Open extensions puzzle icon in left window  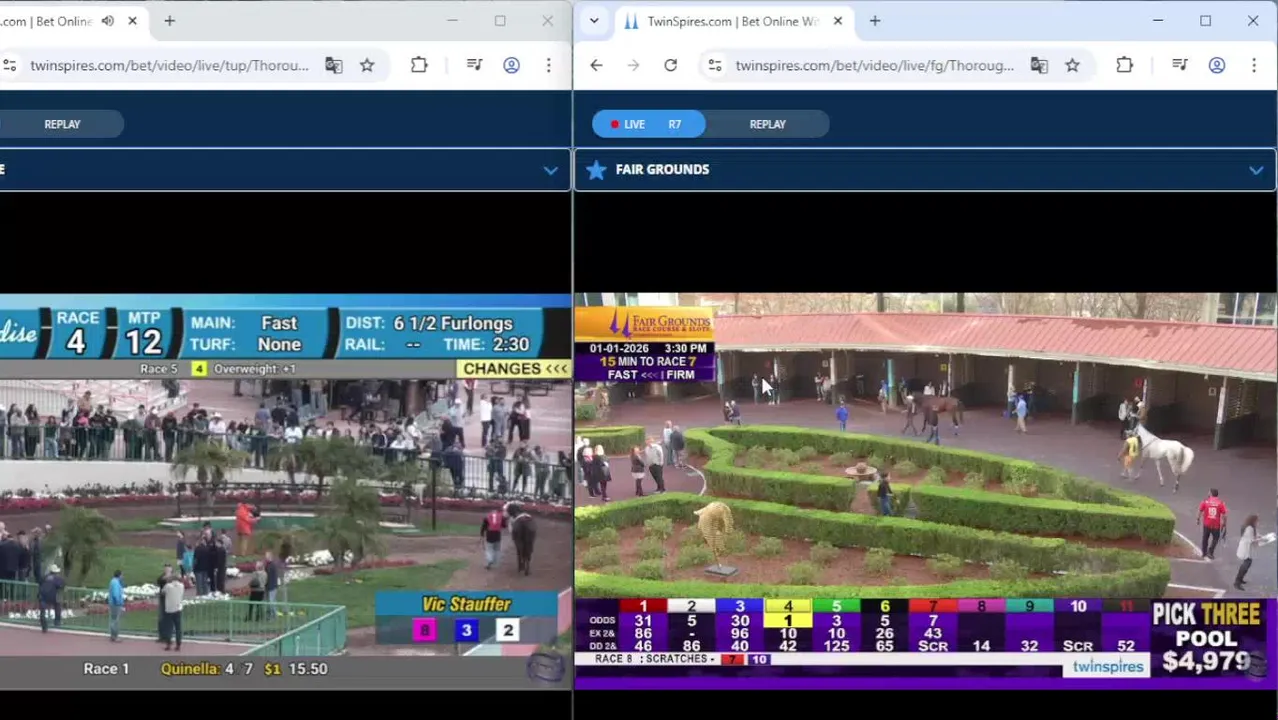tap(419, 65)
